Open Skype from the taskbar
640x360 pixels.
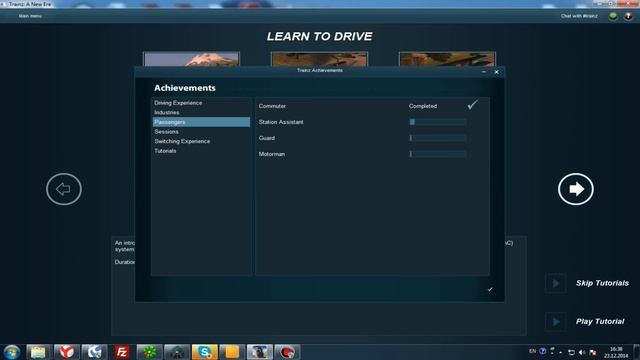204,352
